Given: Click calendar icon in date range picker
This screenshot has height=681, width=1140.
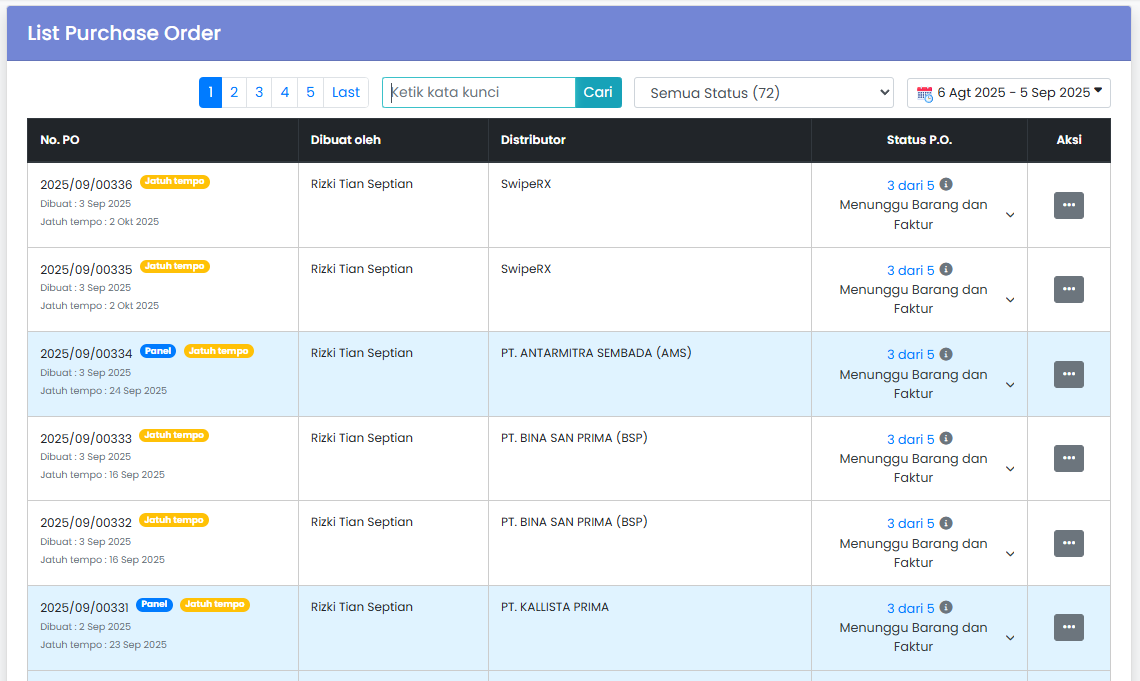Looking at the screenshot, I should tap(924, 93).
